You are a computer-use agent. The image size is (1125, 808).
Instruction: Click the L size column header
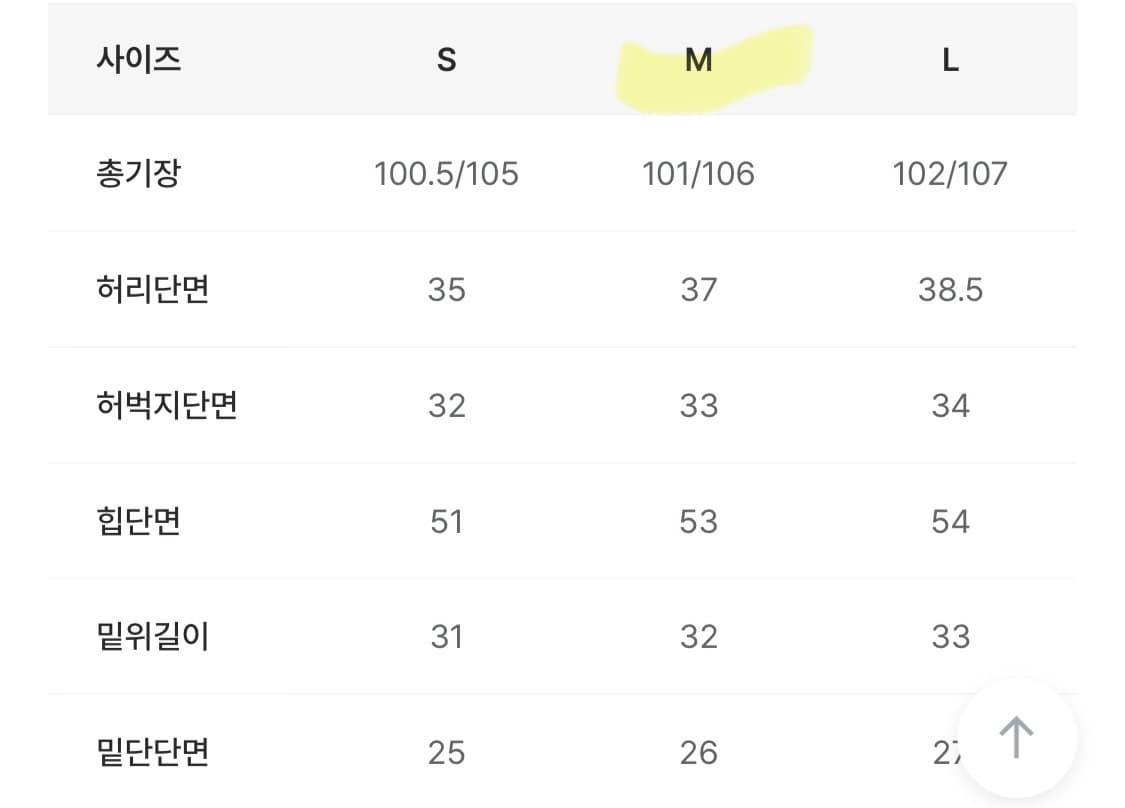coord(950,61)
